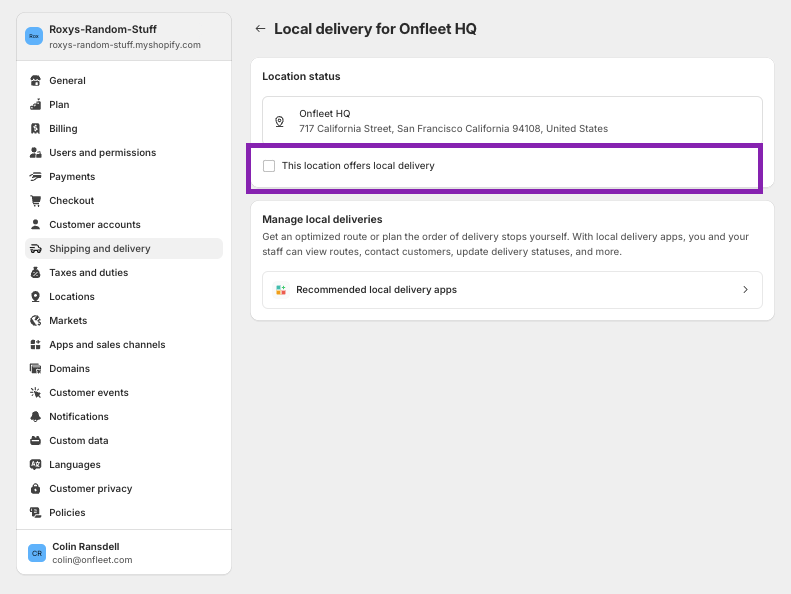Click the Policies document icon
This screenshot has height=594, width=791.
click(35, 512)
